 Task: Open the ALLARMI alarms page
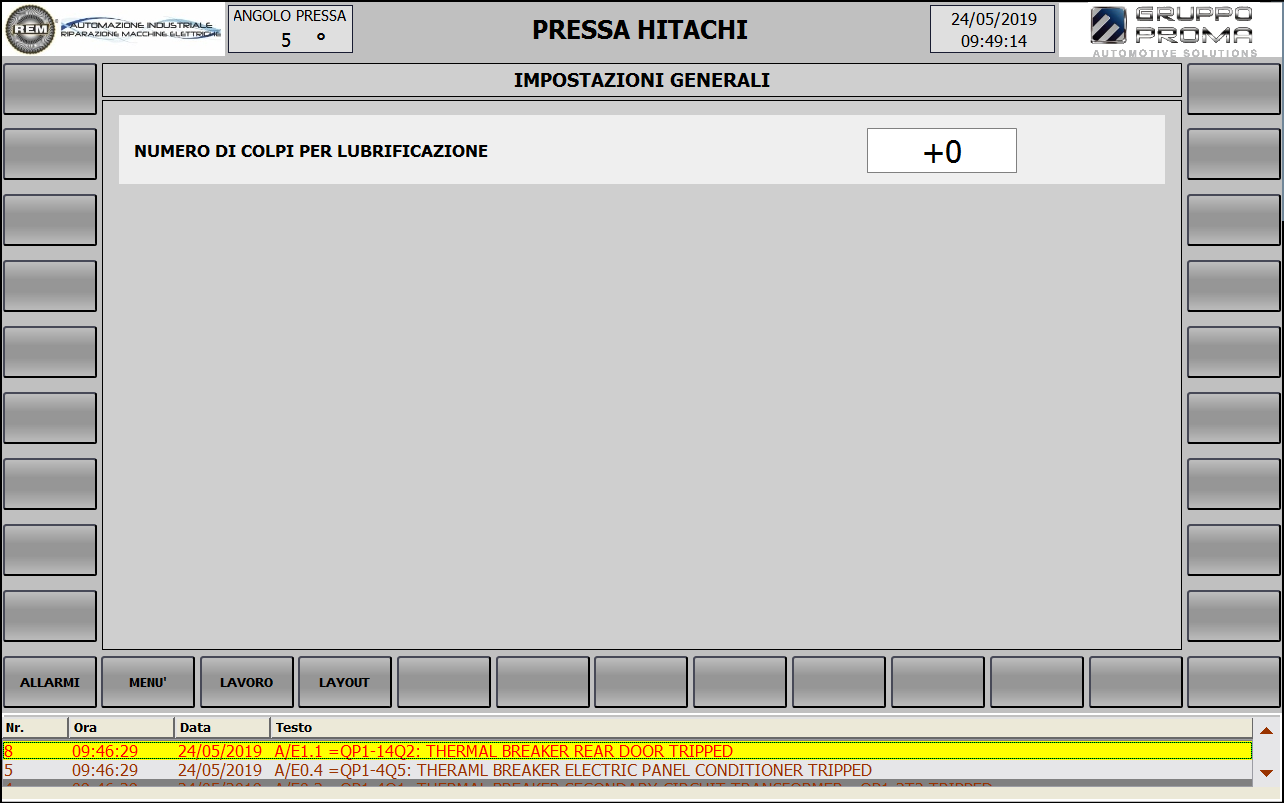pos(50,682)
